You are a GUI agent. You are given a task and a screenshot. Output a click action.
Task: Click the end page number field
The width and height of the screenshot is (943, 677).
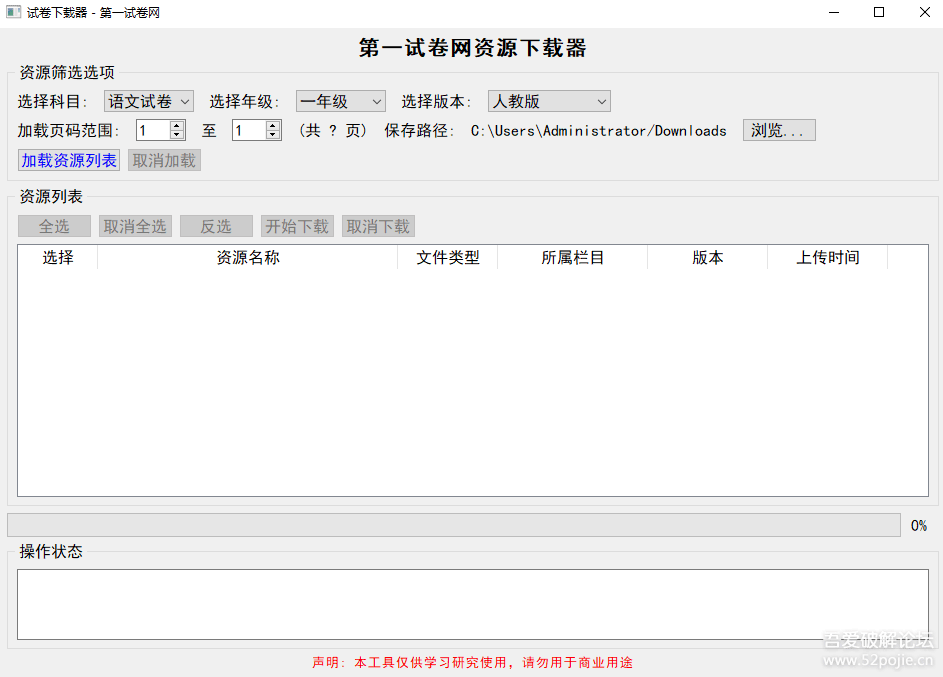tap(250, 130)
